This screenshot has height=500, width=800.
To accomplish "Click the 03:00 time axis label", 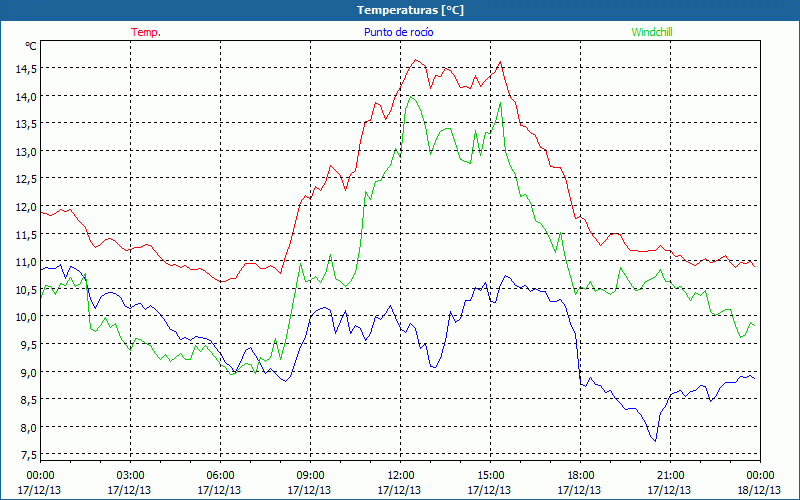I will coord(130,475).
